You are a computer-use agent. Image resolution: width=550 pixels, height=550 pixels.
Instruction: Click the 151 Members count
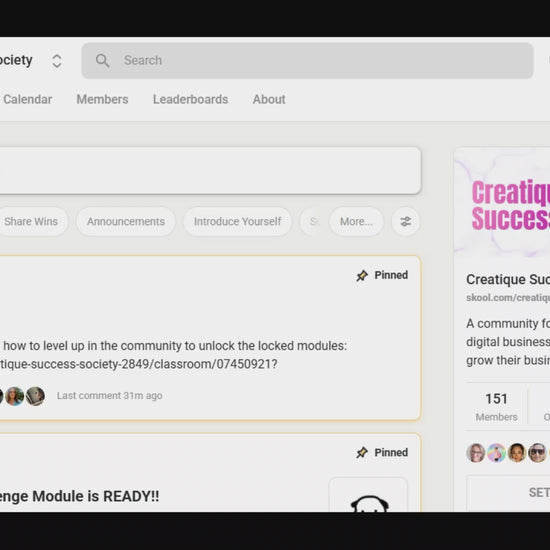tap(496, 407)
